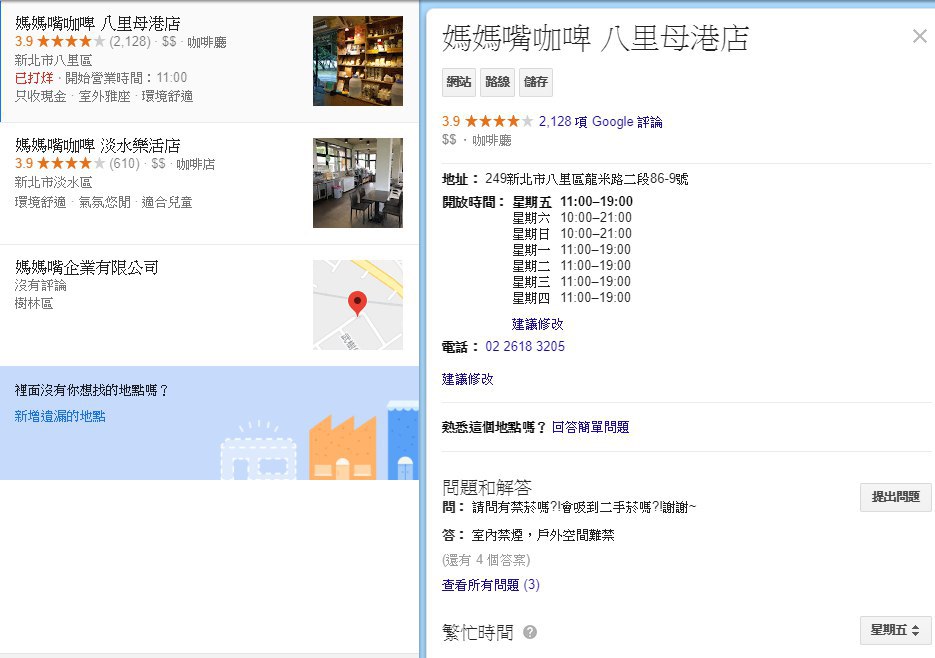Select the 媽媽嘴咖啡 八里母港店 result title
Image resolution: width=935 pixels, height=658 pixels.
(98, 24)
